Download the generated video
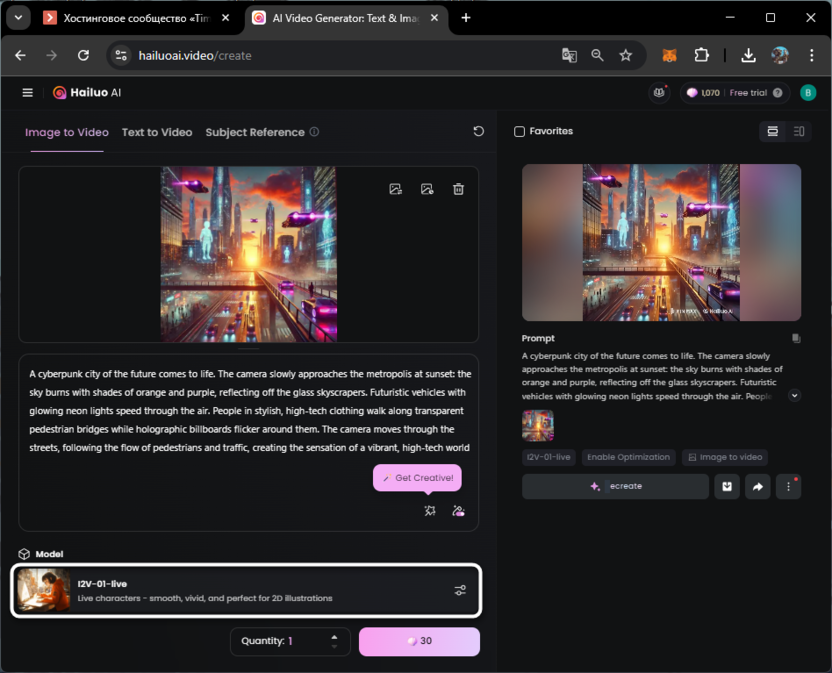Image resolution: width=832 pixels, height=673 pixels. pyautogui.click(x=727, y=487)
